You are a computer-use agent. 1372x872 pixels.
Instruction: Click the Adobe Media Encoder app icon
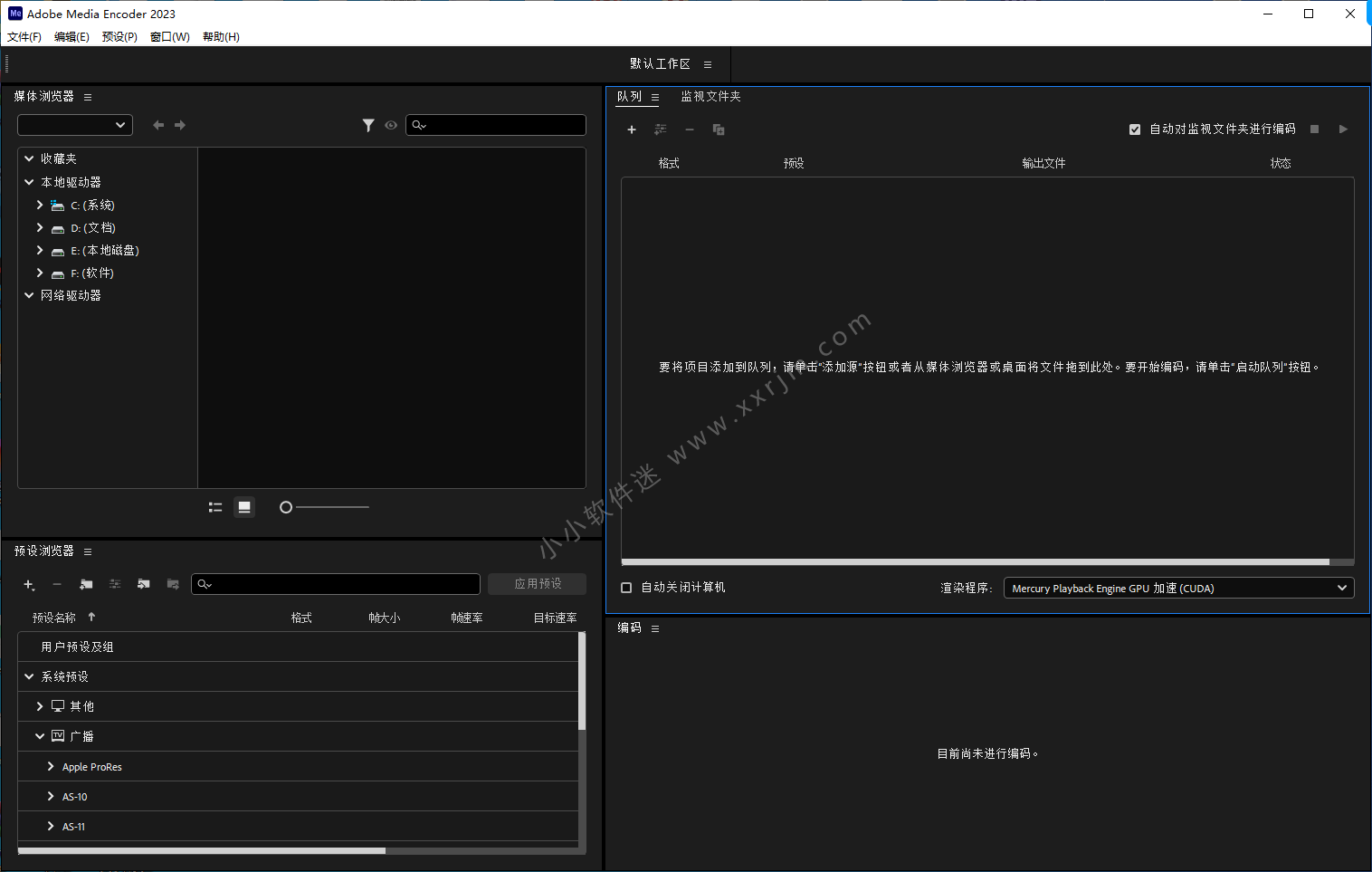[x=15, y=14]
